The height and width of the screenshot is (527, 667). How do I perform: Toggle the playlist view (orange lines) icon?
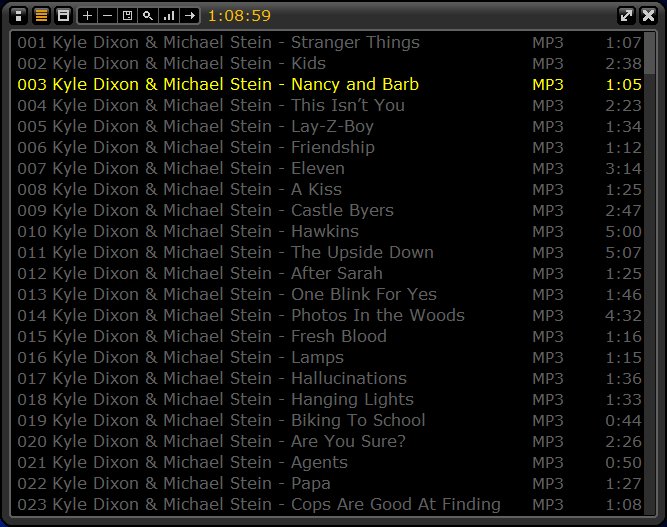tap(41, 16)
